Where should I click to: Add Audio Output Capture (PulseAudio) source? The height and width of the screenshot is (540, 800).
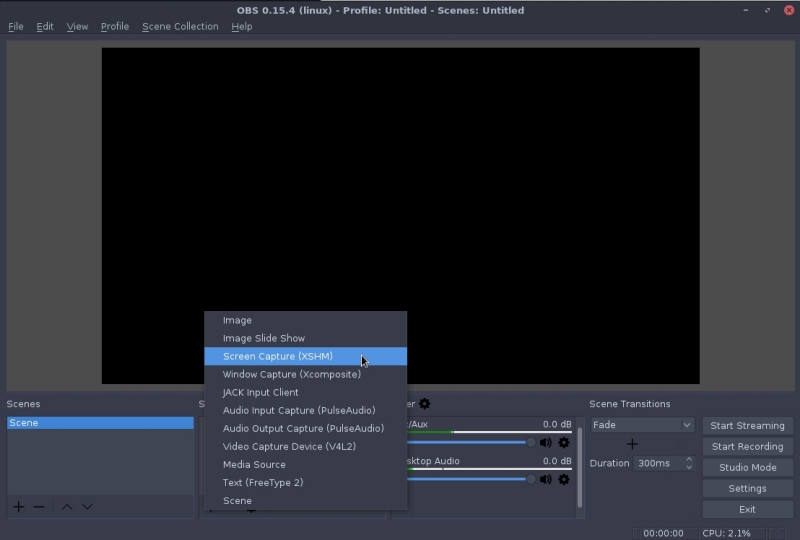tap(306, 429)
